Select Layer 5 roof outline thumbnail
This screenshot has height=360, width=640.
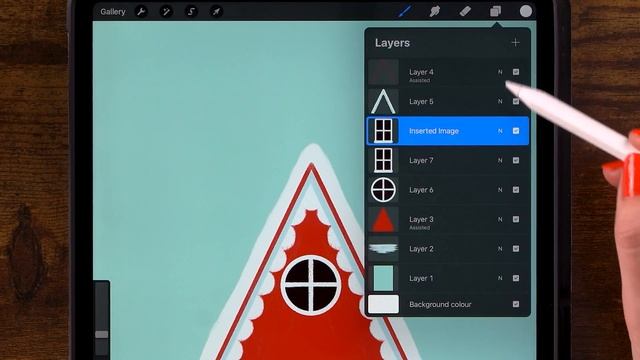(383, 101)
